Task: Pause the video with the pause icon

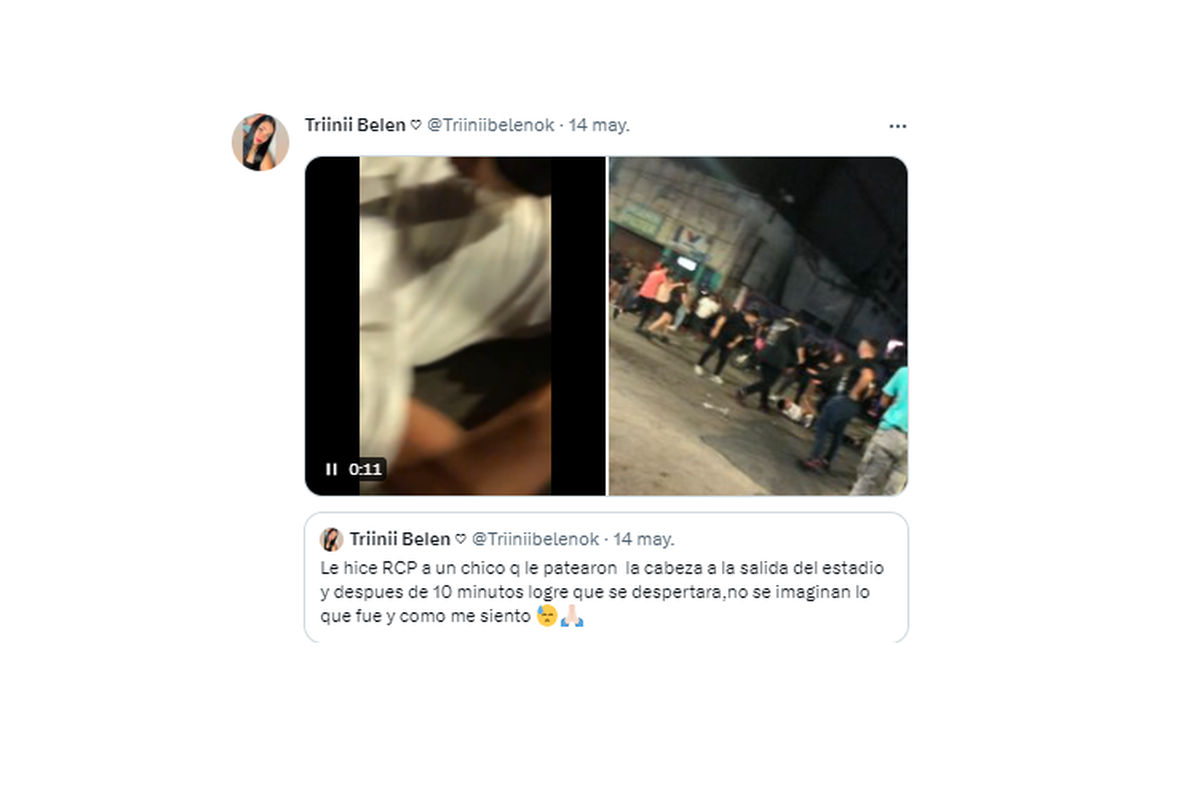Action: pyautogui.click(x=331, y=469)
